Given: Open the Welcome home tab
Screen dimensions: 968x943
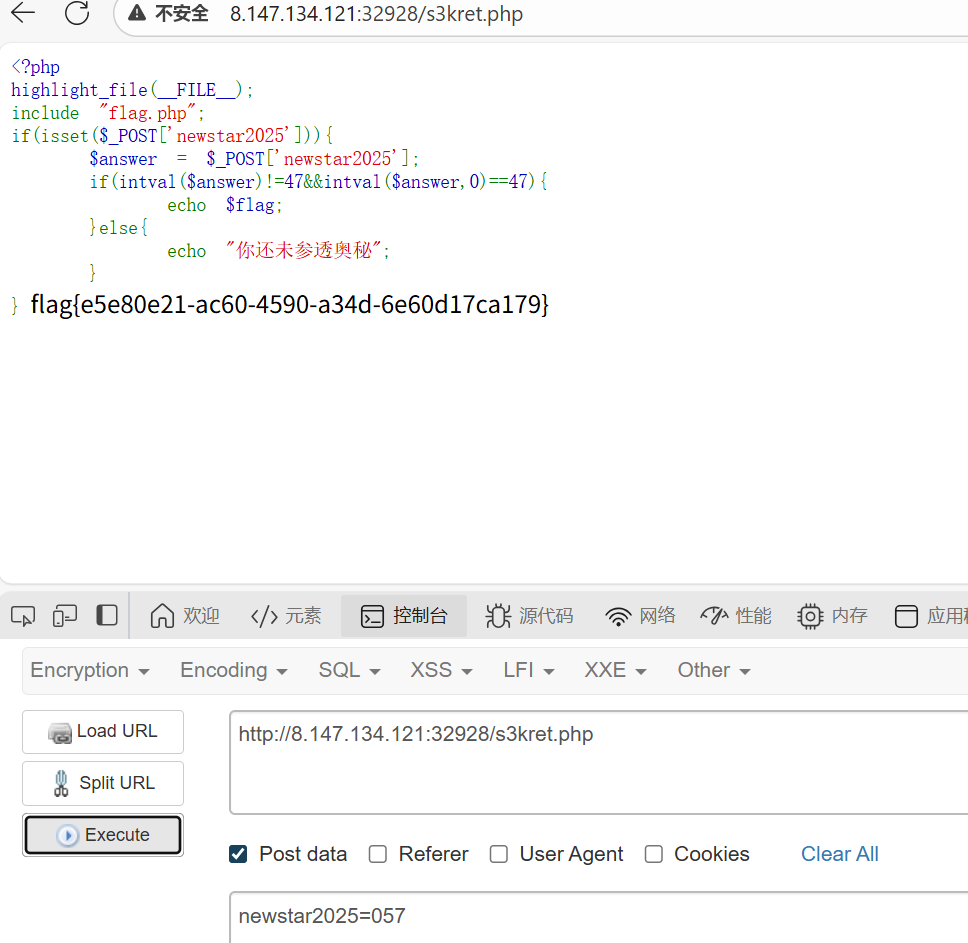Looking at the screenshot, I should [185, 616].
